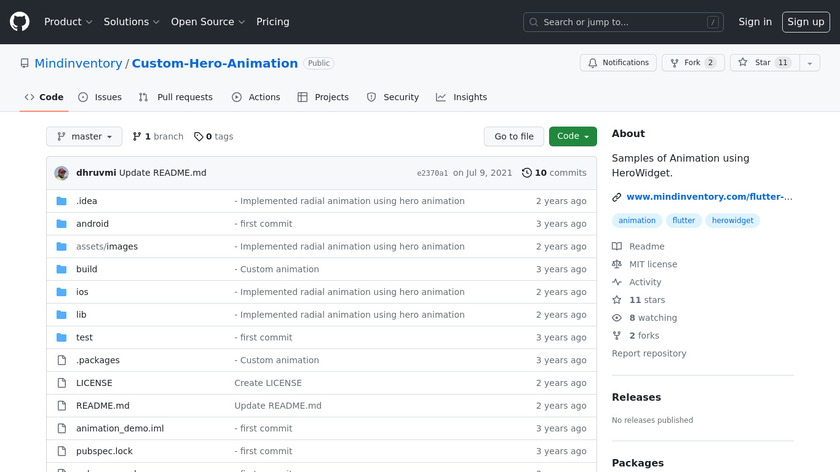The image size is (840, 472).
Task: Click the file icon beside README.md
Action: coord(62,406)
